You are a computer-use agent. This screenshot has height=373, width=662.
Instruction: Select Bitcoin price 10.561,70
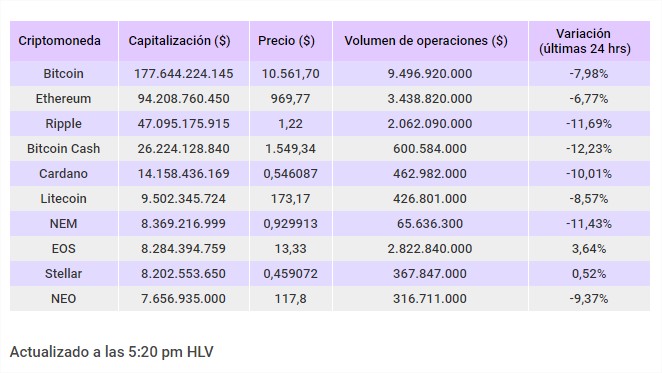pos(290,74)
